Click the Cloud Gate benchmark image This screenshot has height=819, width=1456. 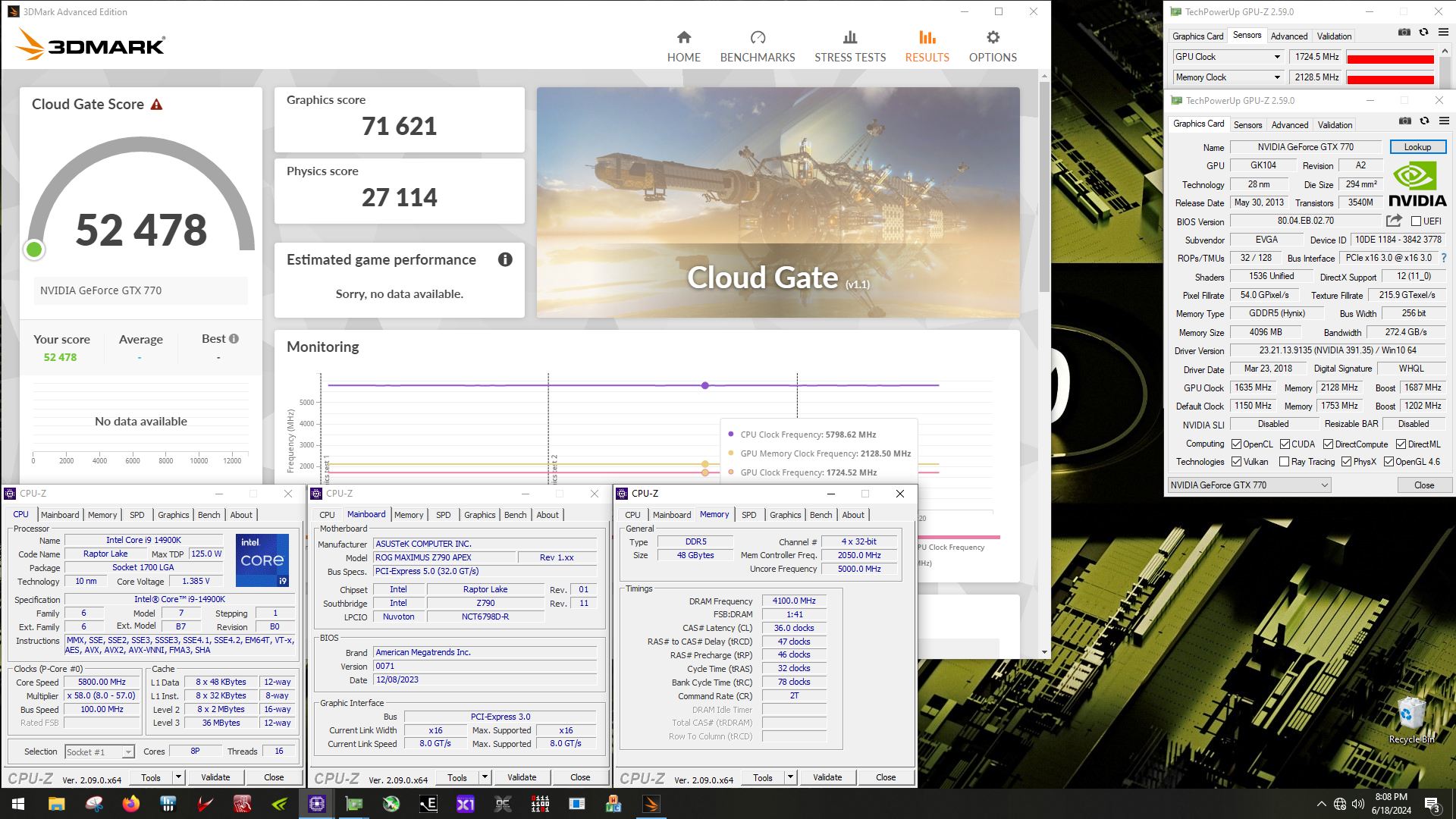pyautogui.click(x=778, y=202)
